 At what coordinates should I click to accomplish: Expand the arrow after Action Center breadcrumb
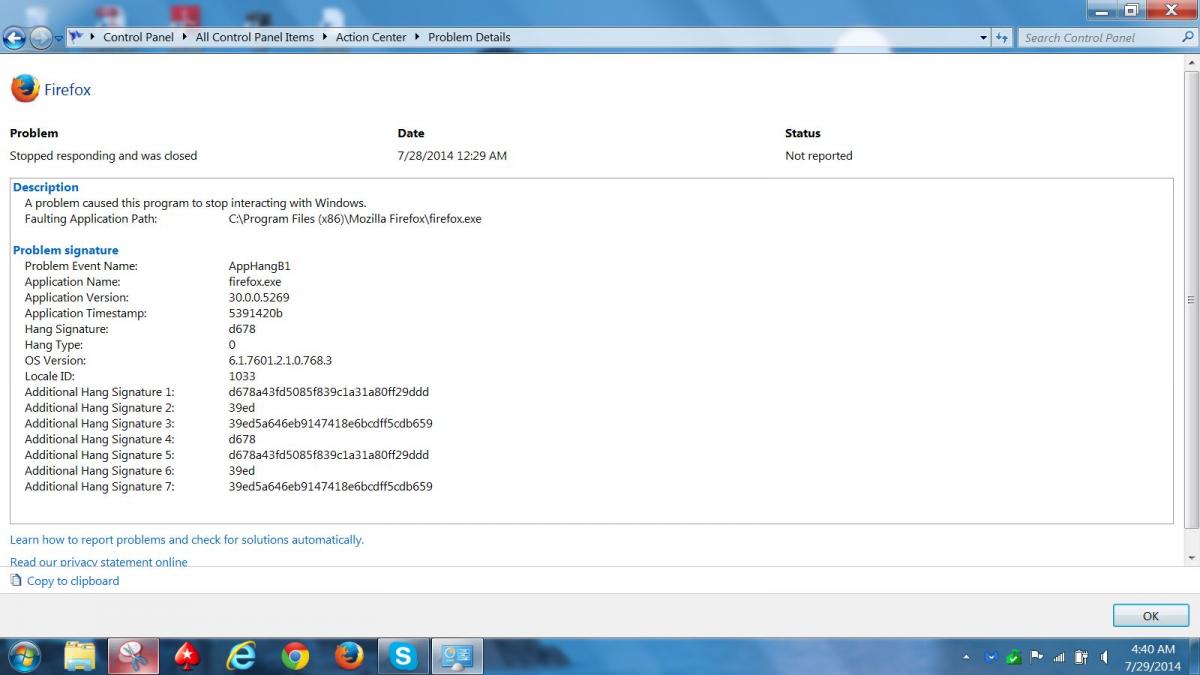tap(416, 37)
